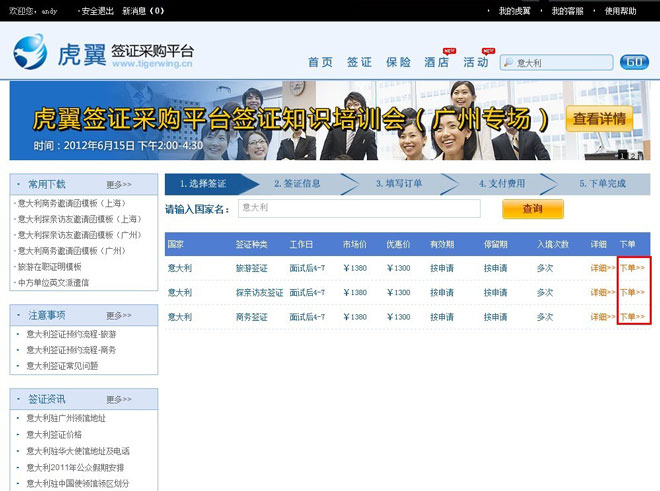This screenshot has width=660, height=491.
Task: Open 意大利驻华大使馆地址及电话 news item
Action: click(x=78, y=451)
